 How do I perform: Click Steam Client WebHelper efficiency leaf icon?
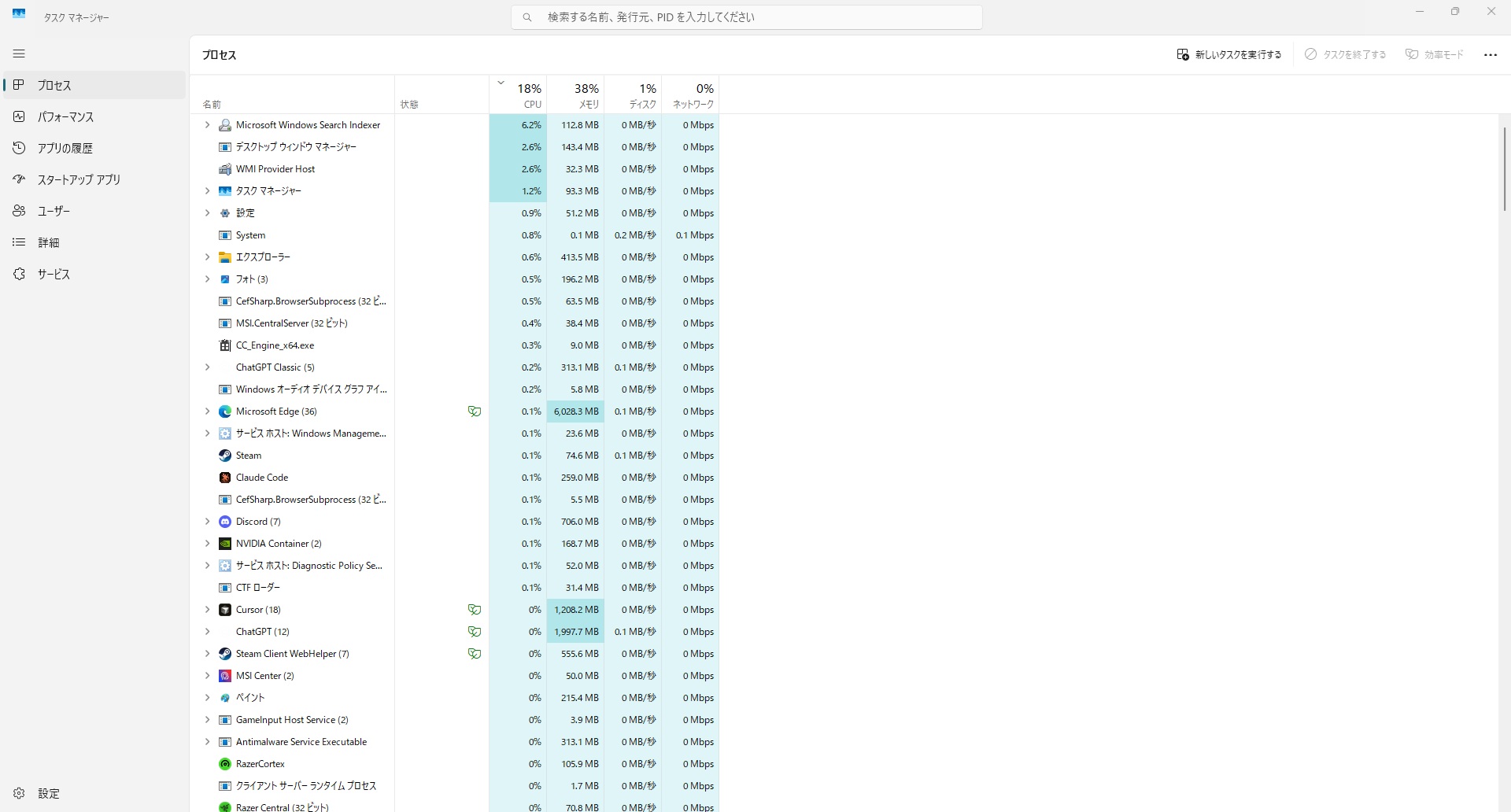pyautogui.click(x=475, y=654)
